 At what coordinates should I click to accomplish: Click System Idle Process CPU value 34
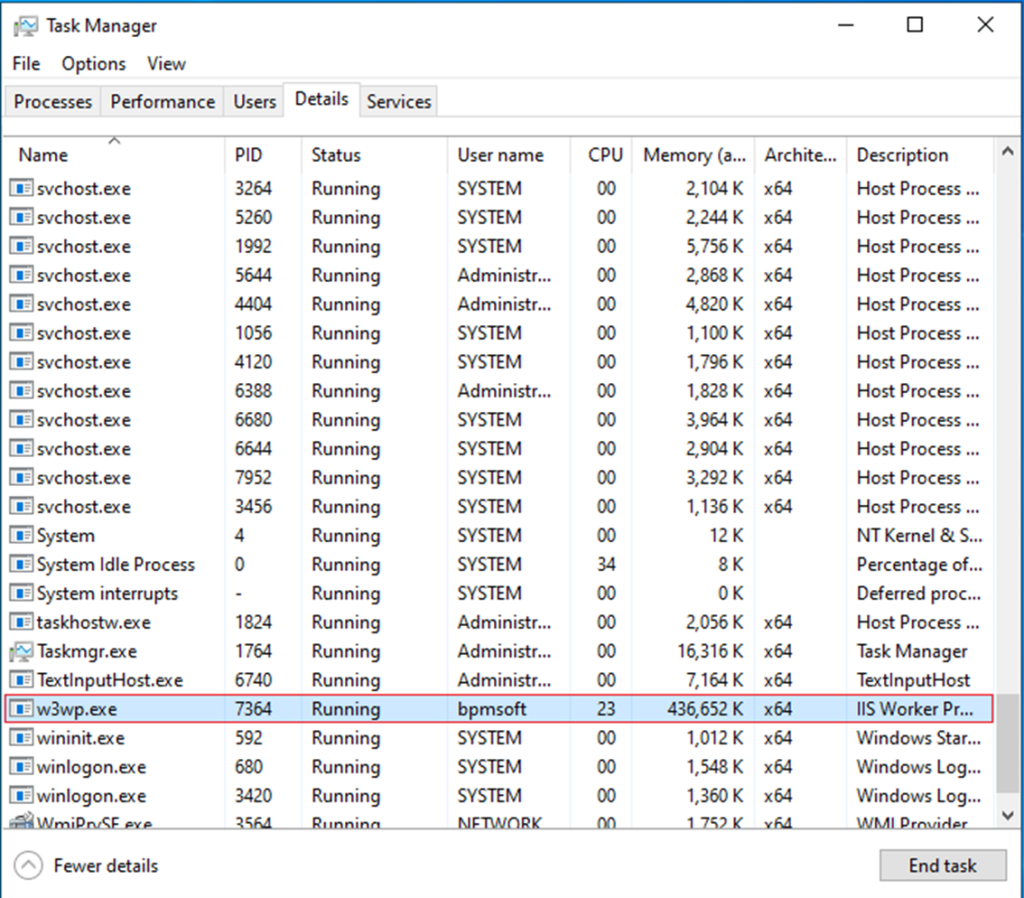coord(606,564)
